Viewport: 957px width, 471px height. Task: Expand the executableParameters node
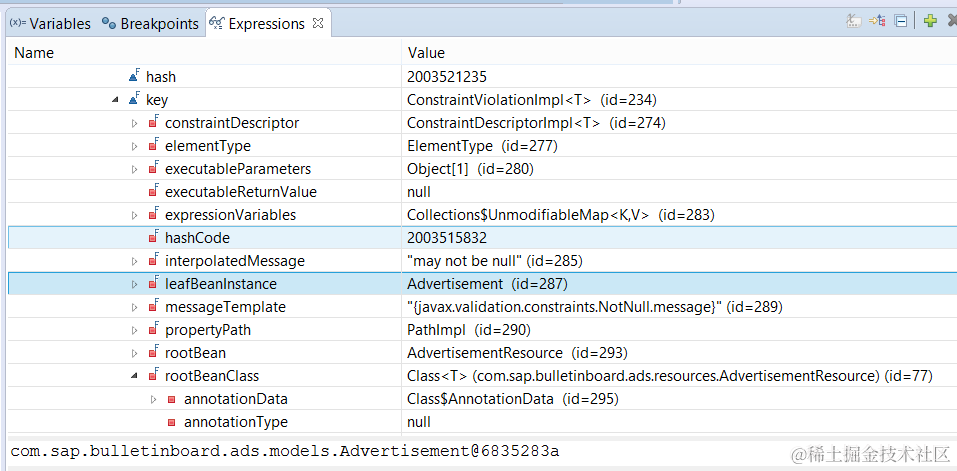[135, 169]
